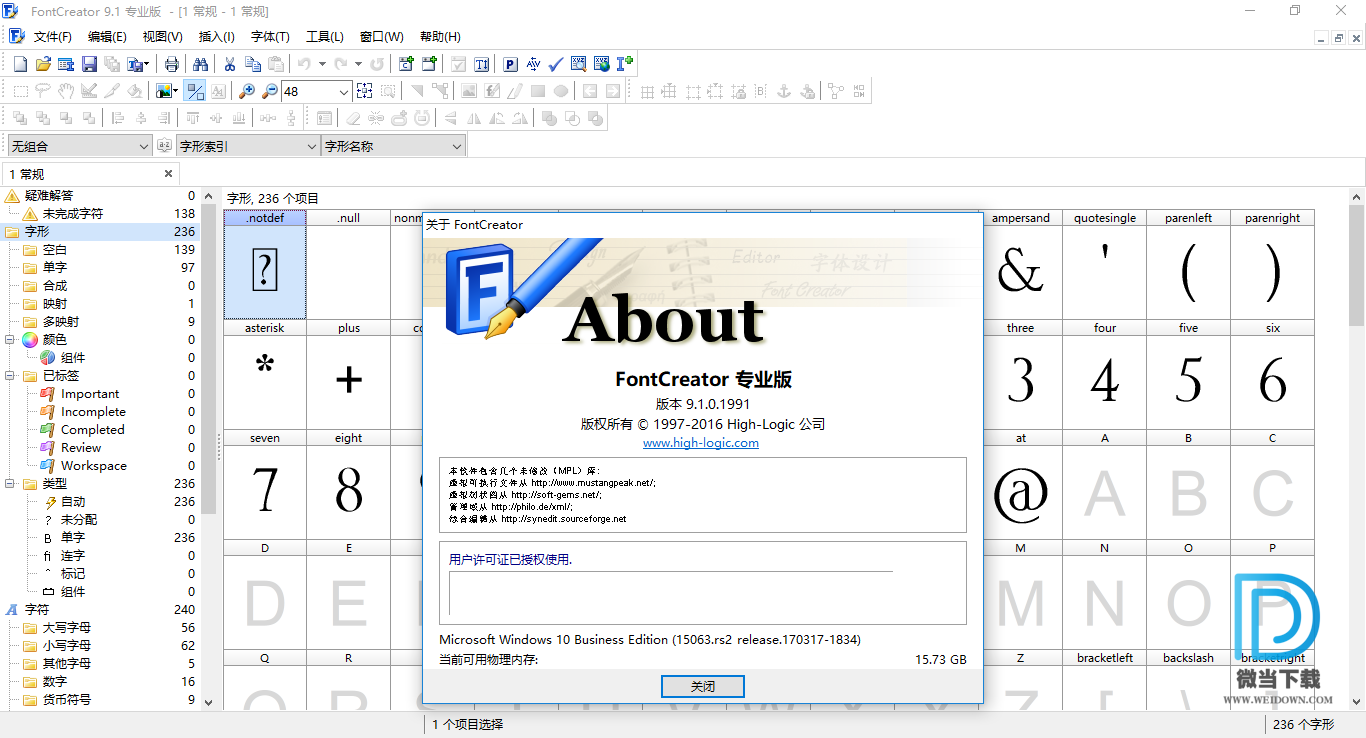Open the 帮助(H) menu
Image resolution: width=1366 pixels, height=738 pixels.
click(x=440, y=37)
